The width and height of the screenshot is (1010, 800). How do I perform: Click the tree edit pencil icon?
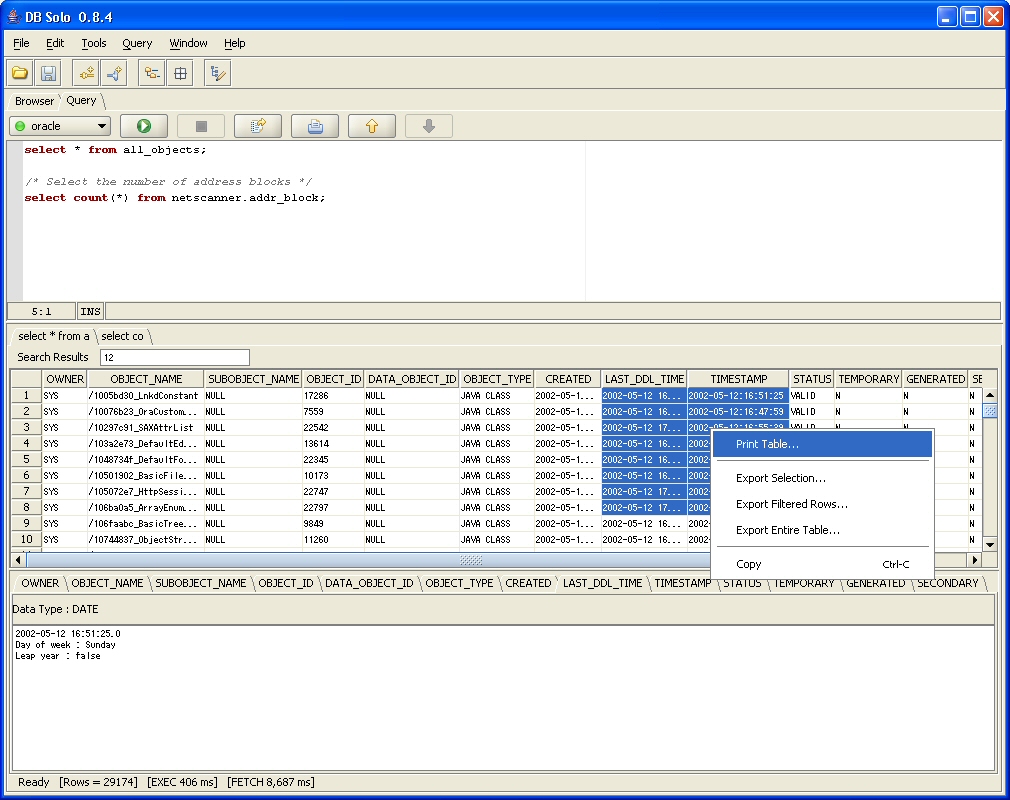pyautogui.click(x=218, y=73)
